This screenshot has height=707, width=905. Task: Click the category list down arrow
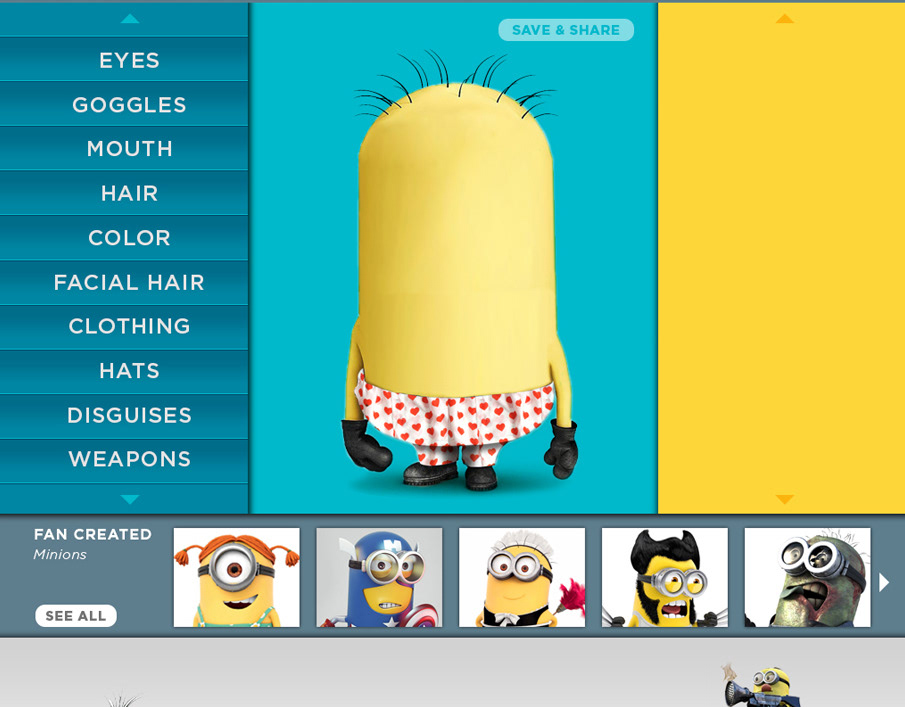click(x=130, y=499)
